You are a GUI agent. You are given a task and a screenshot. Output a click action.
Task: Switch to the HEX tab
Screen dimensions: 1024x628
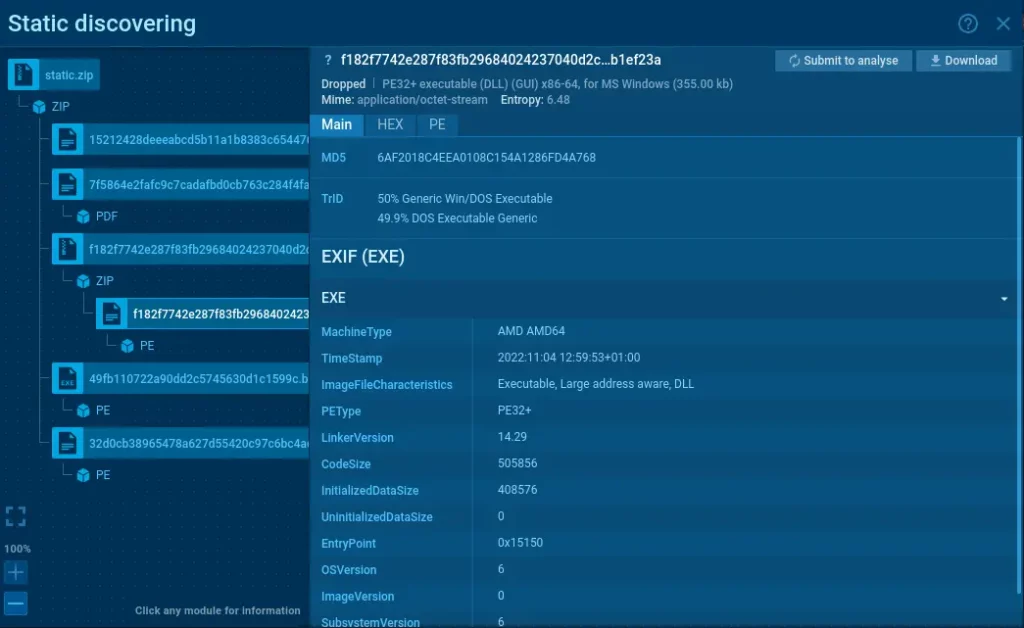tap(390, 125)
